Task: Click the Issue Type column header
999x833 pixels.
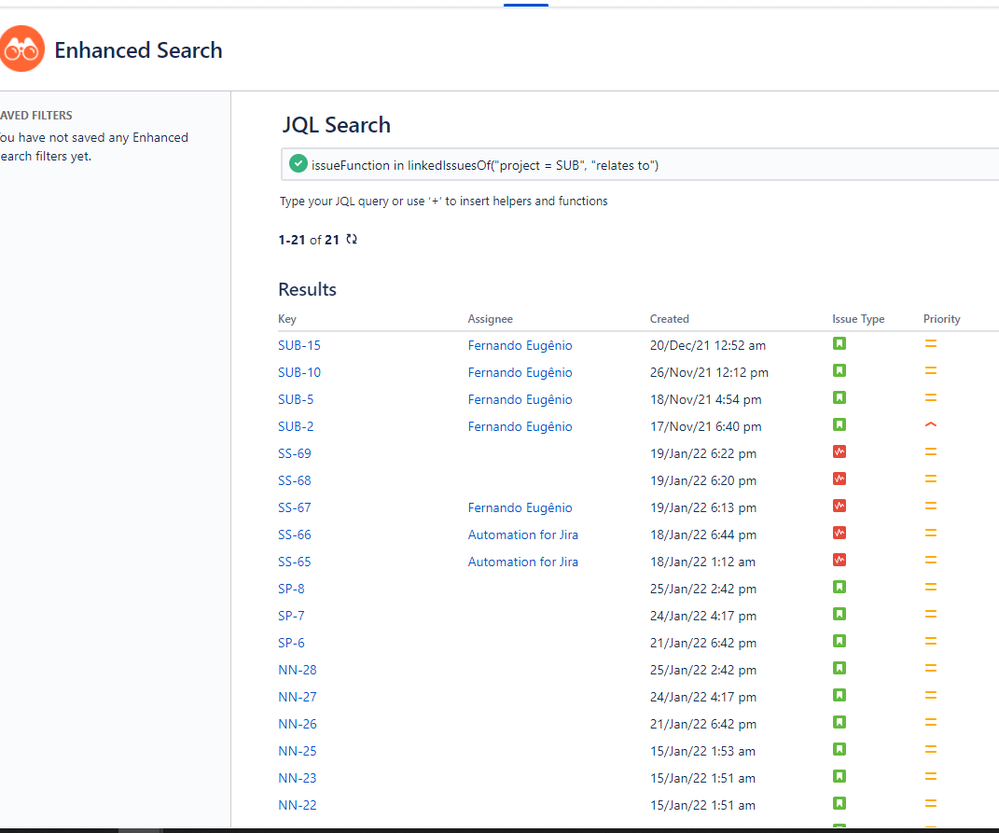Action: pyautogui.click(x=858, y=319)
